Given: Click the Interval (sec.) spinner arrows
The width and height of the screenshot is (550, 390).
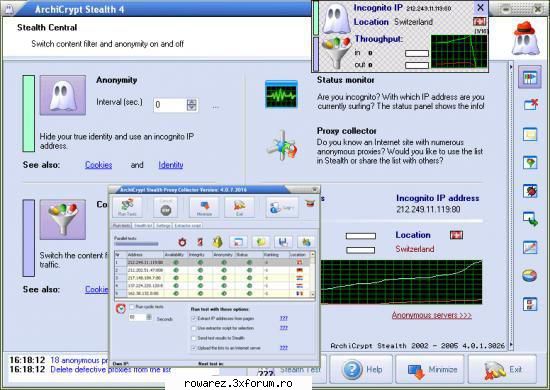Looking at the screenshot, I should click(x=192, y=105).
